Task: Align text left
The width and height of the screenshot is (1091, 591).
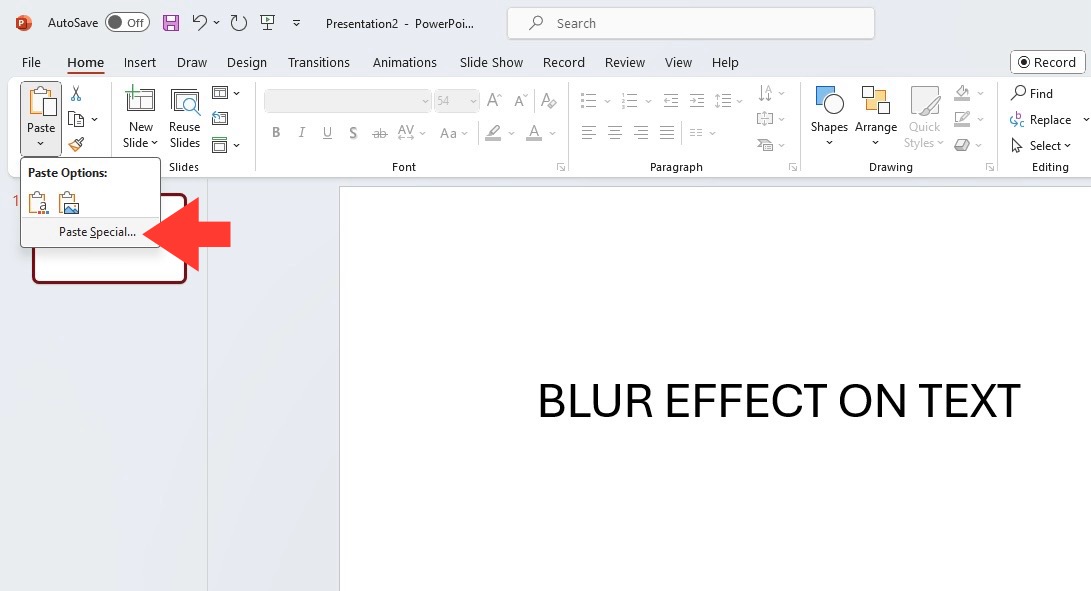Action: 589,132
